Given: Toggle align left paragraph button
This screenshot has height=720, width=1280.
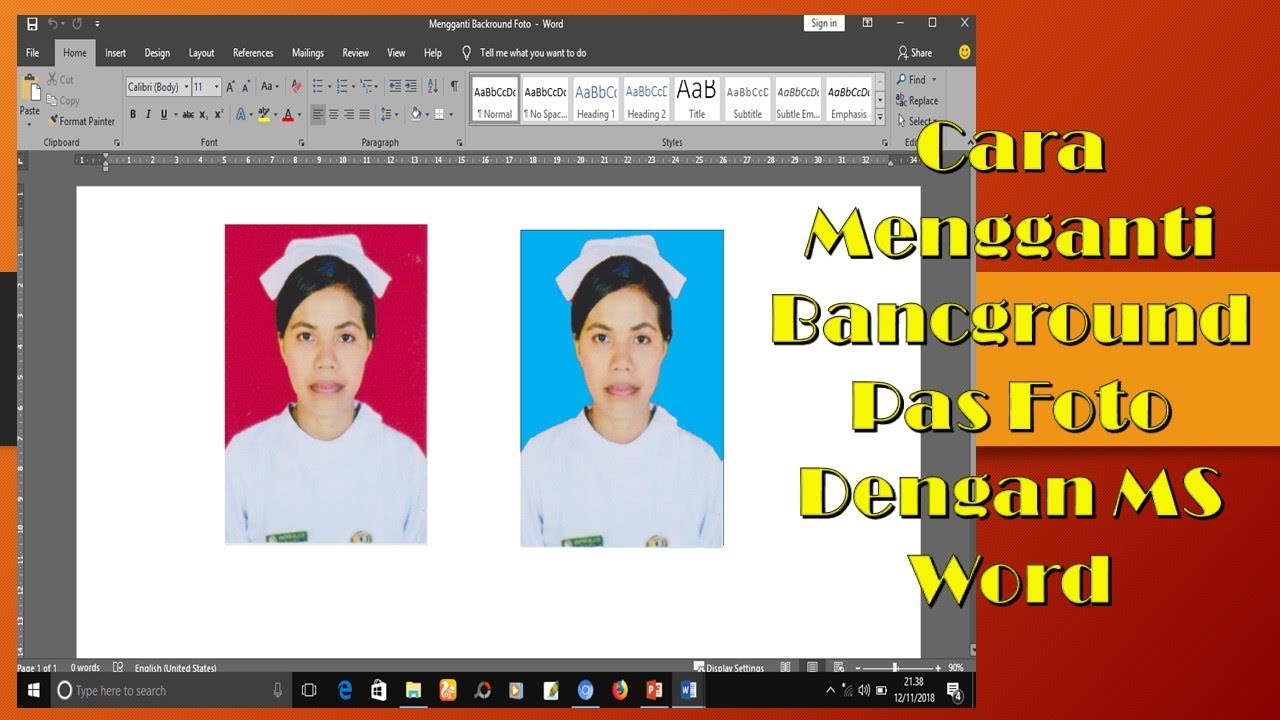Looking at the screenshot, I should click(x=318, y=115).
